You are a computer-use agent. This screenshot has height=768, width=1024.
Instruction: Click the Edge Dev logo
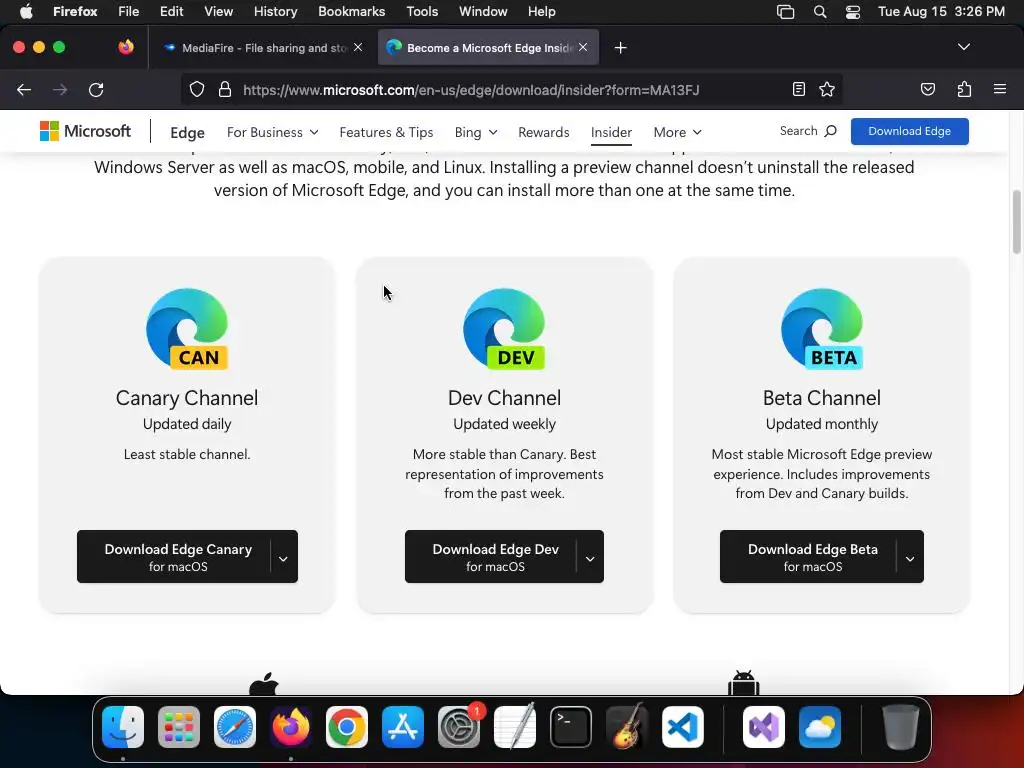point(504,329)
